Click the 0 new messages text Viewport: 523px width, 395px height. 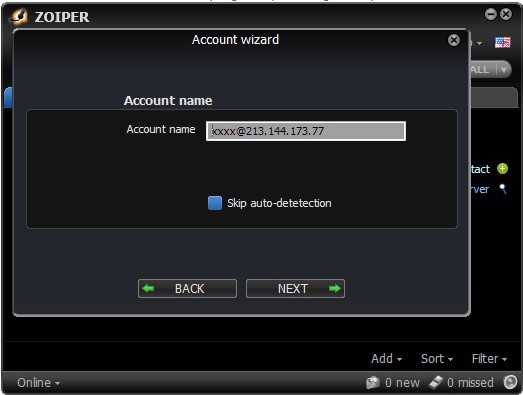coord(402,383)
